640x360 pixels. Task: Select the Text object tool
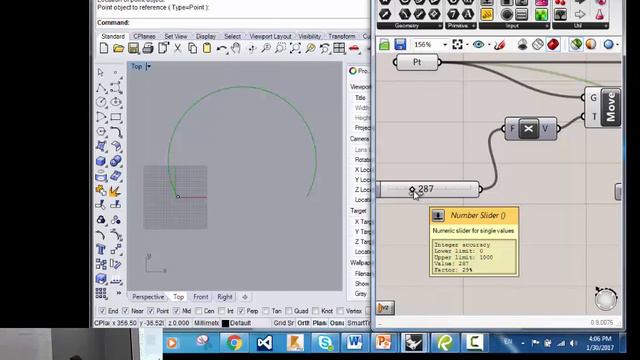pos(101,249)
